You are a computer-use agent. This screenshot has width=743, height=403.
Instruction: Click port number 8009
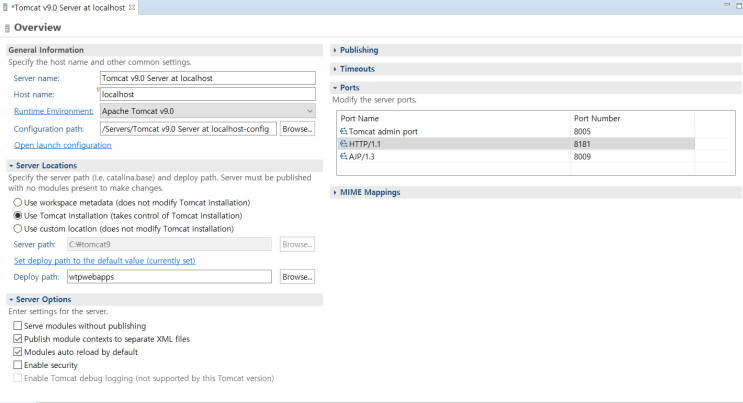582,157
